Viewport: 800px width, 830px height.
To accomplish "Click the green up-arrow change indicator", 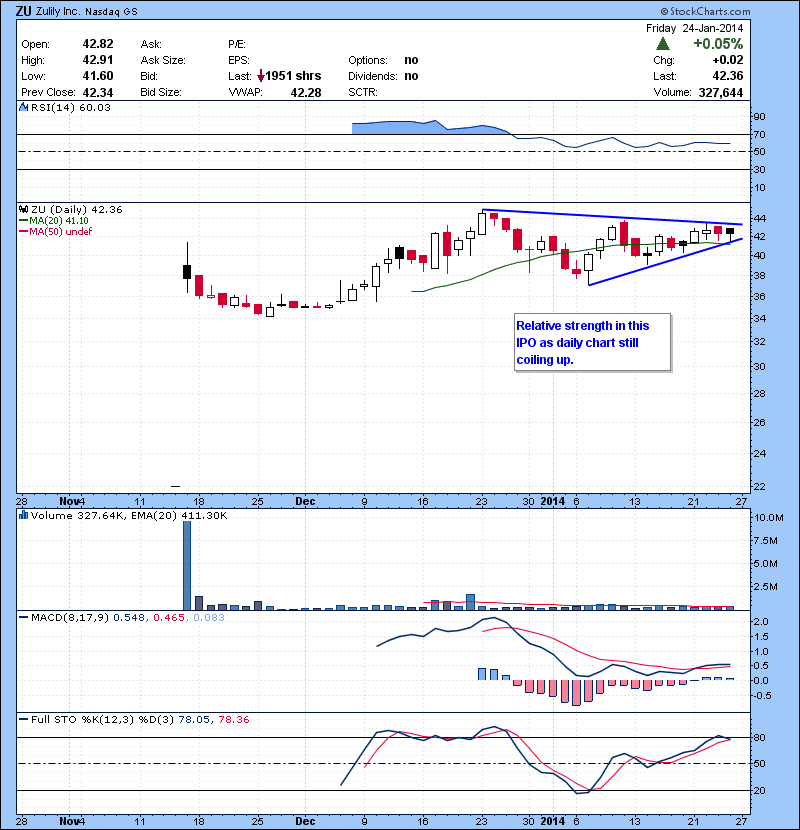I will point(663,43).
